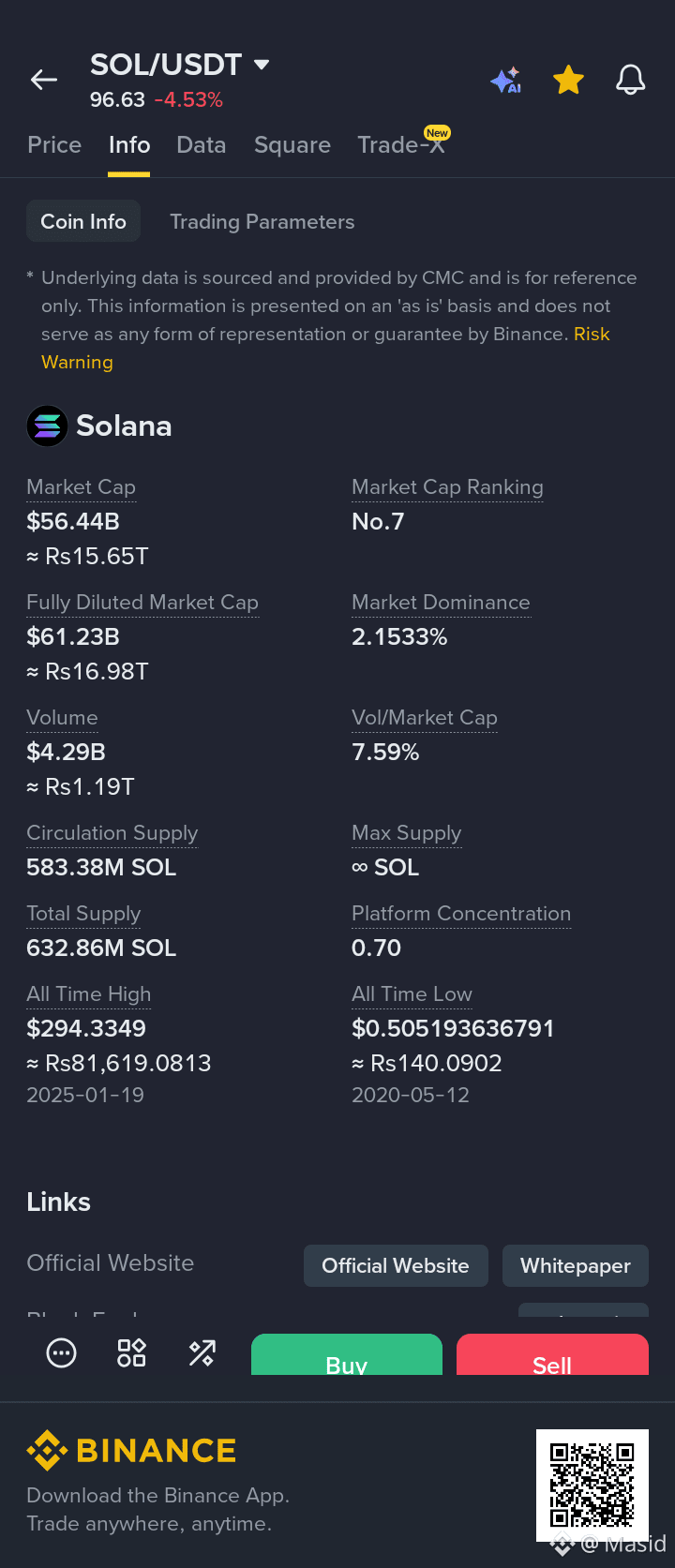Open the Risk Warning link
The height and width of the screenshot is (1568, 675).
(x=326, y=348)
